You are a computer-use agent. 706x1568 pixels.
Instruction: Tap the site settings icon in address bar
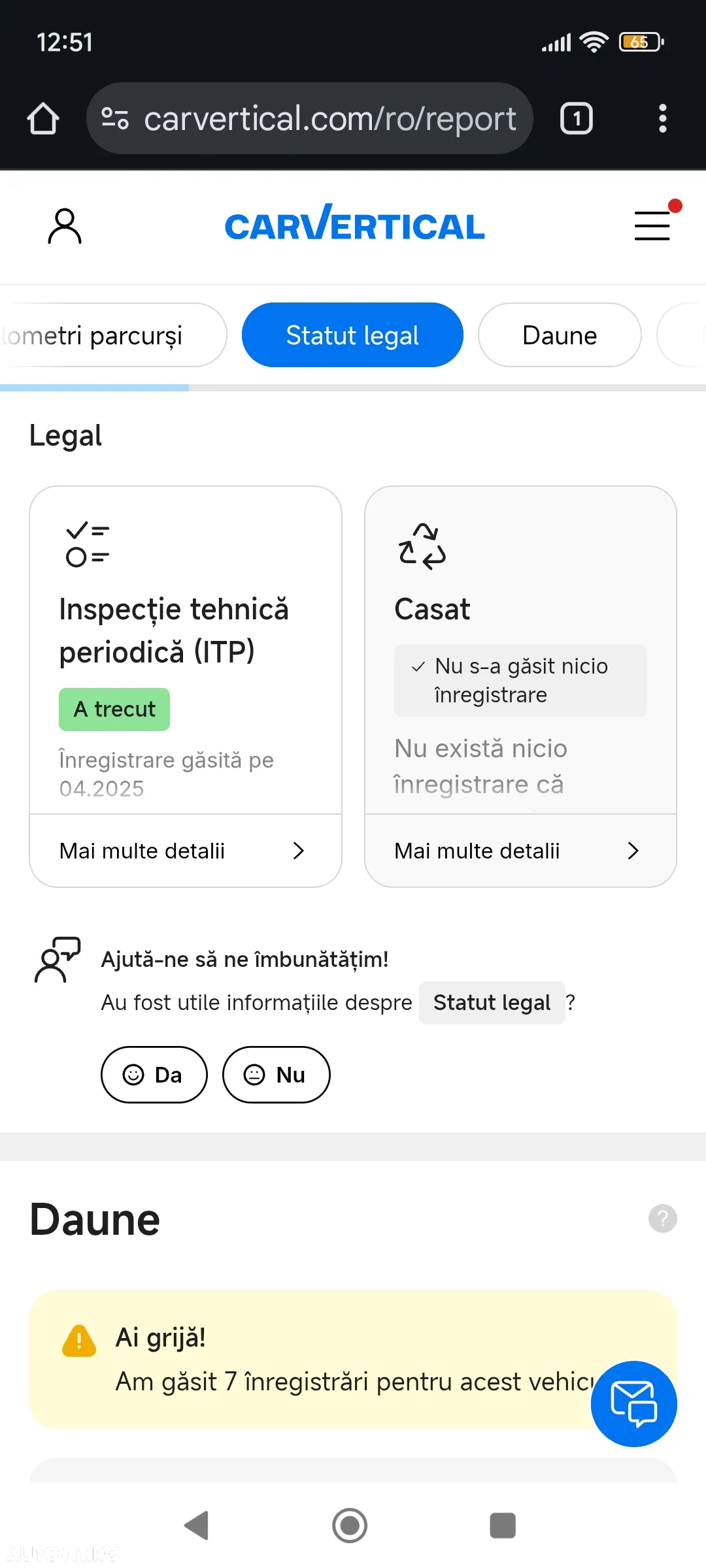tap(115, 118)
